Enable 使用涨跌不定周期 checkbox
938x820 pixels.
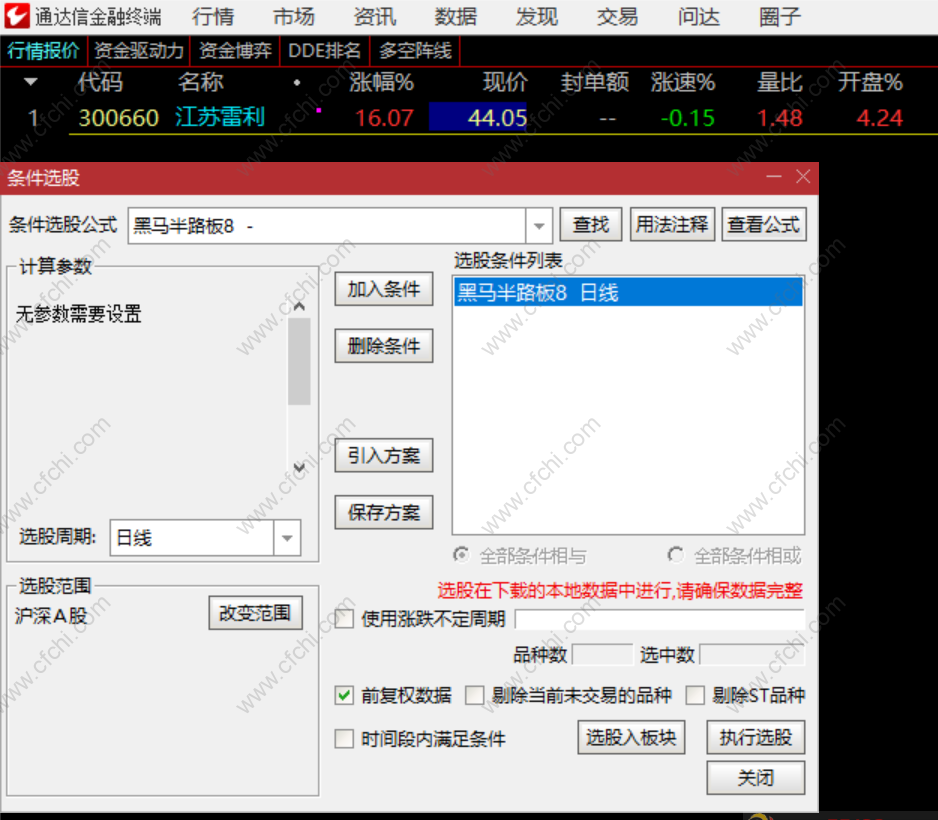345,618
